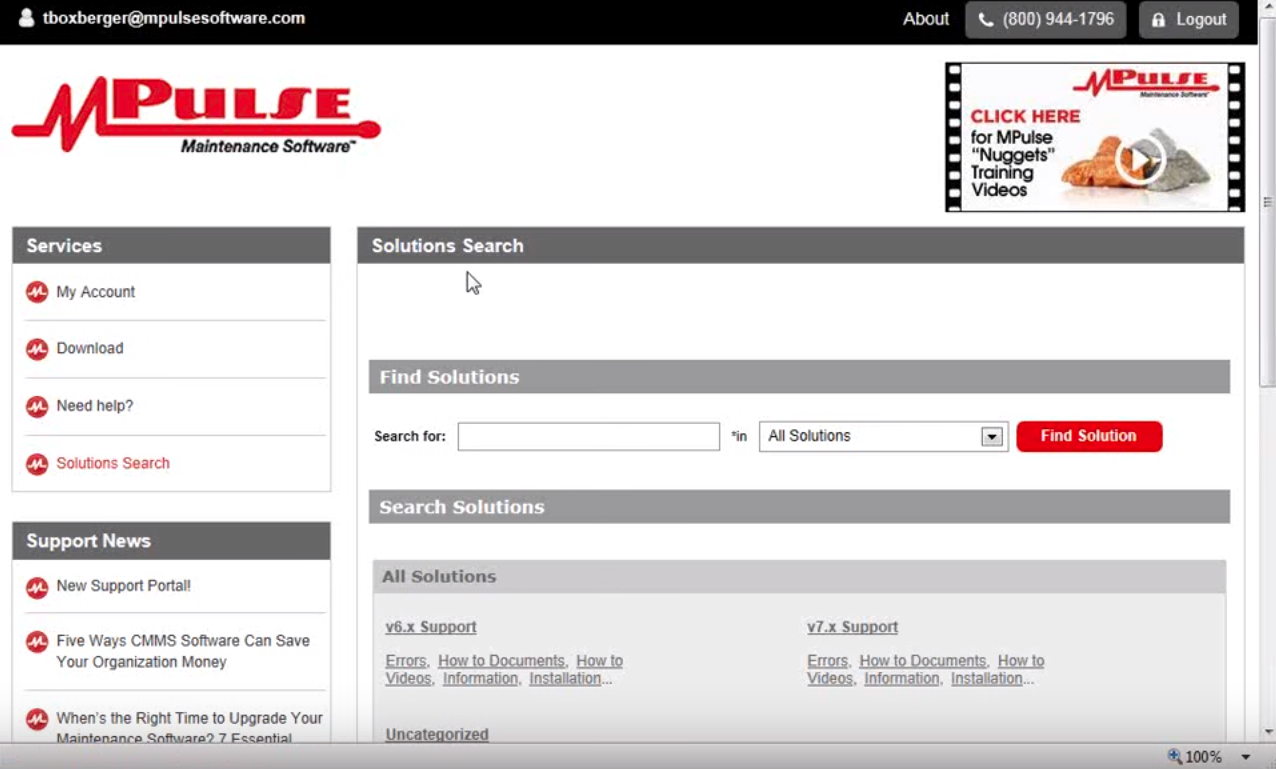Click the play icon on the Nuggets video banner
Viewport: 1276px width, 769px height.
tap(1140, 159)
